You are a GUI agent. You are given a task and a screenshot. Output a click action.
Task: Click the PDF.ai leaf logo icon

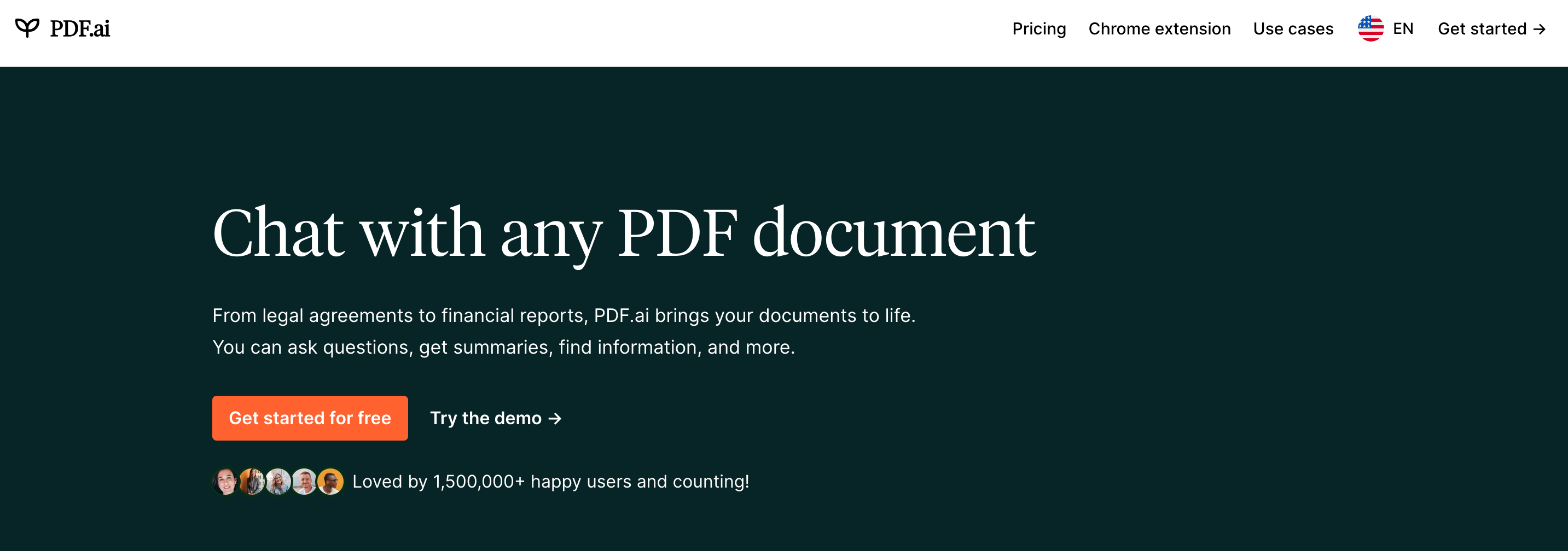point(27,28)
